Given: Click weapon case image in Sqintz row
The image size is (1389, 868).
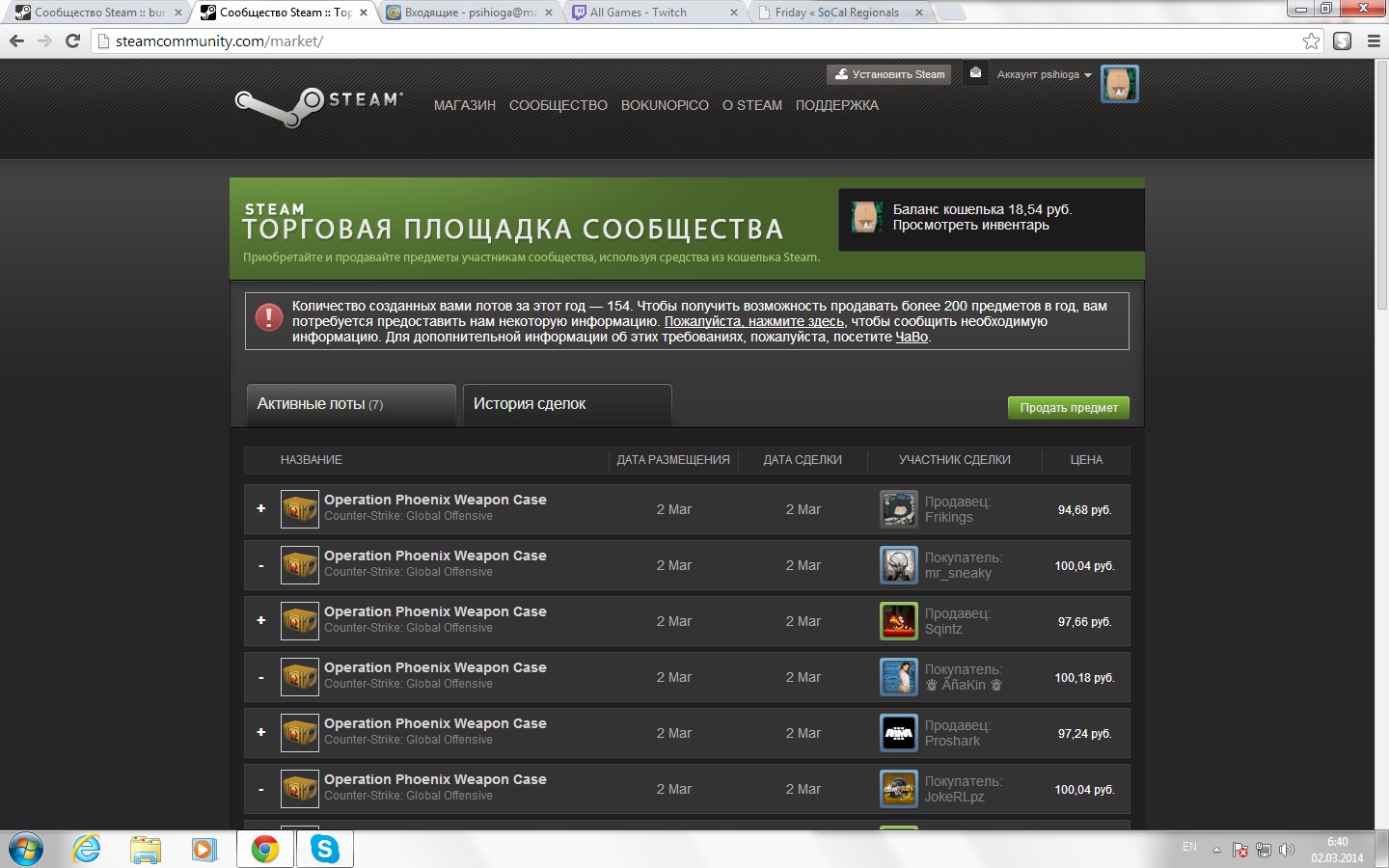Looking at the screenshot, I should point(300,621).
